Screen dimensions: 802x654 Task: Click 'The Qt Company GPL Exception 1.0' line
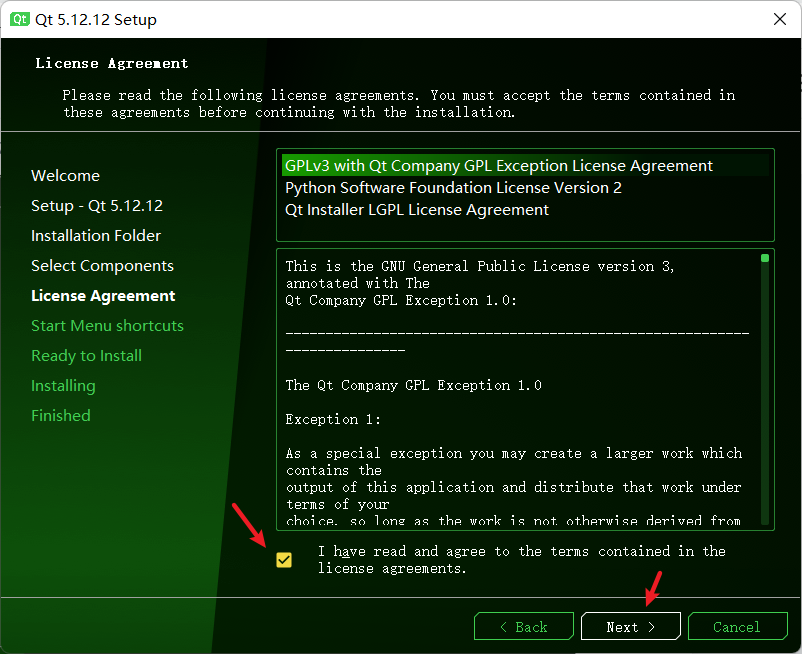tap(413, 386)
